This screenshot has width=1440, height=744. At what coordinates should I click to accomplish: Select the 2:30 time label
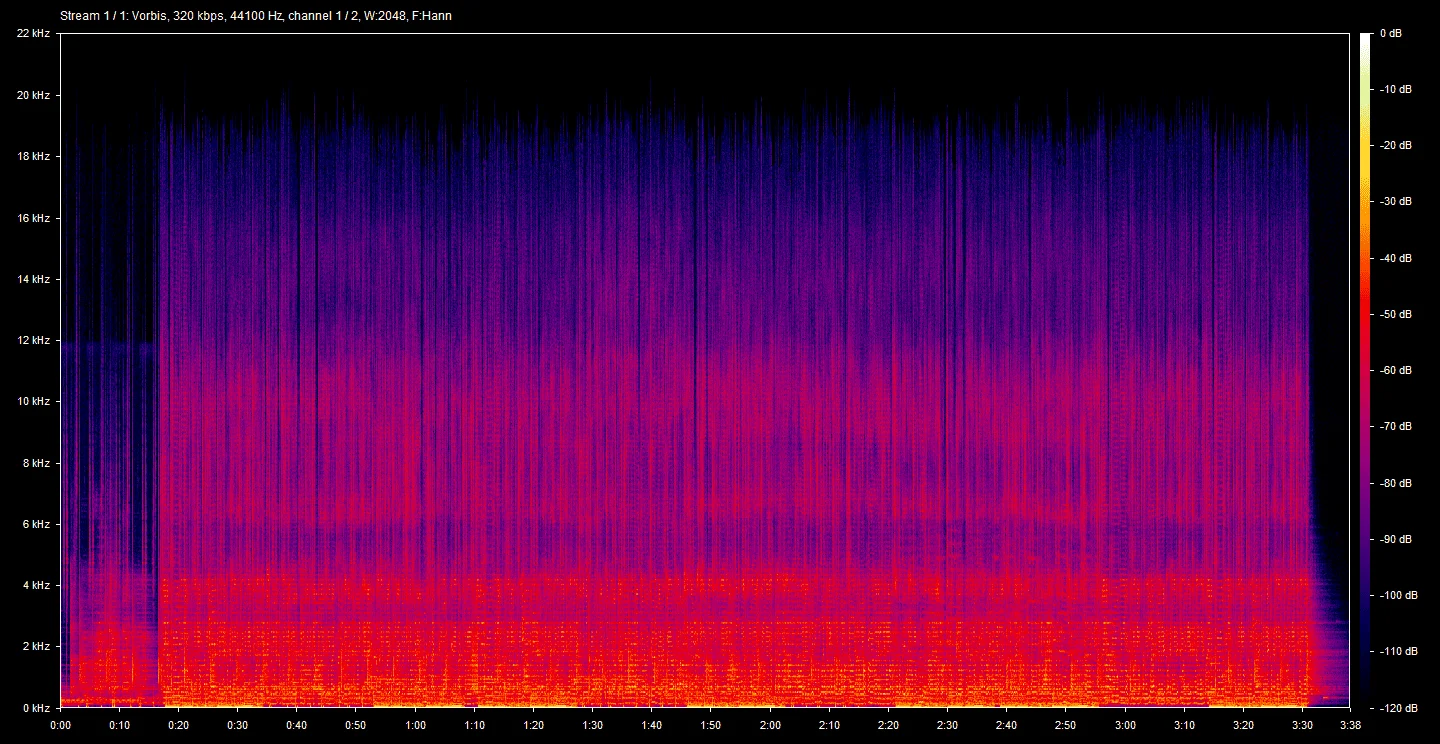coord(948,725)
